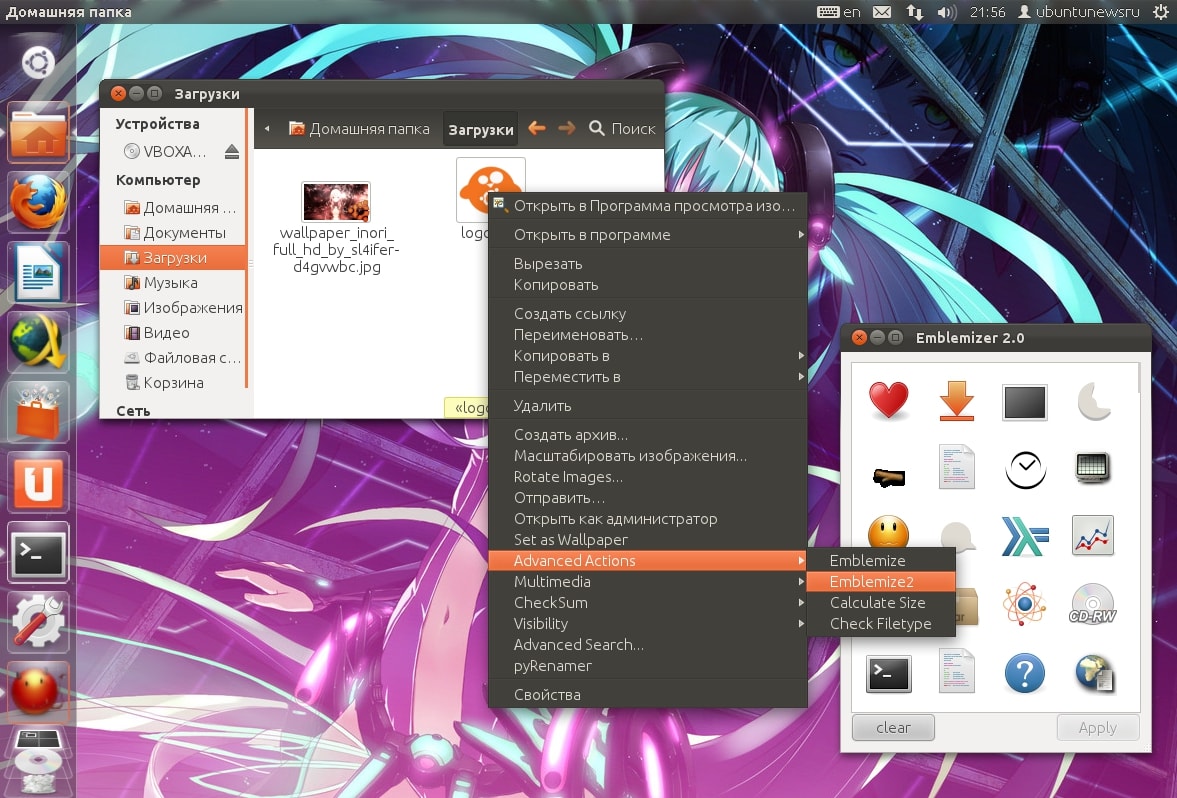
Task: Open 'Свойства' from context menu
Action: (x=648, y=695)
